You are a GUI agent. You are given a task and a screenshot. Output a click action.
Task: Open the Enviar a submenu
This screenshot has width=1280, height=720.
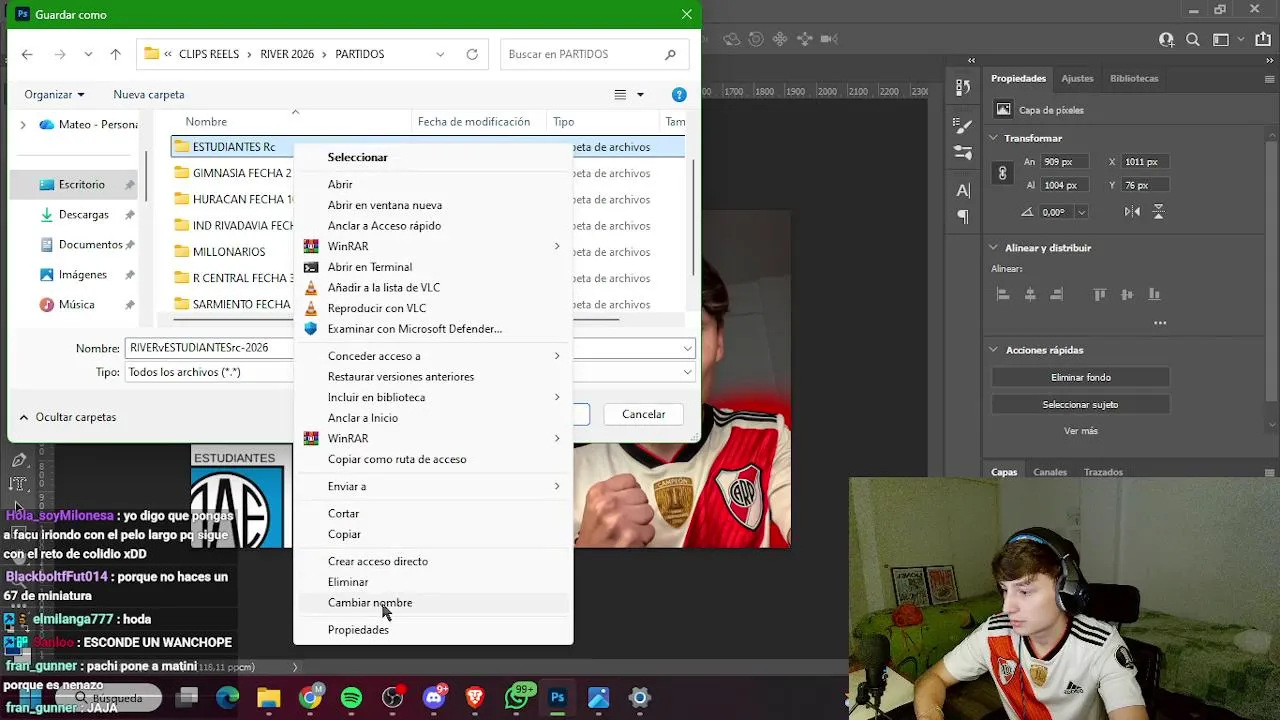pos(433,486)
